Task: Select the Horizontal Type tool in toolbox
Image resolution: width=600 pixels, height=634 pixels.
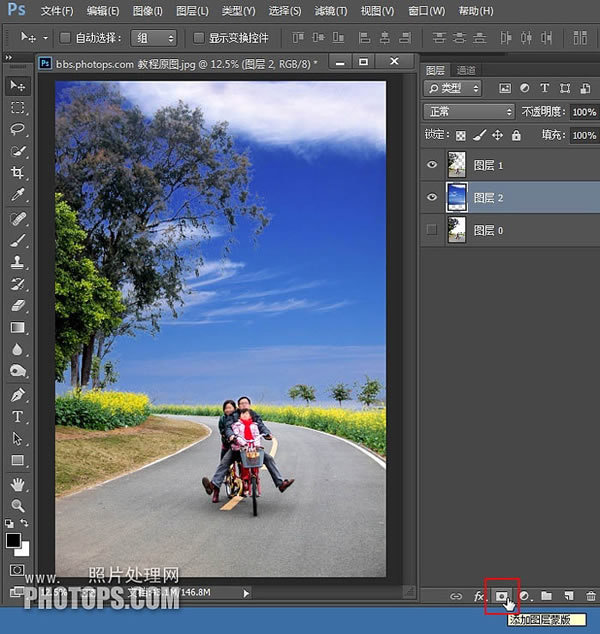Action: (x=18, y=416)
